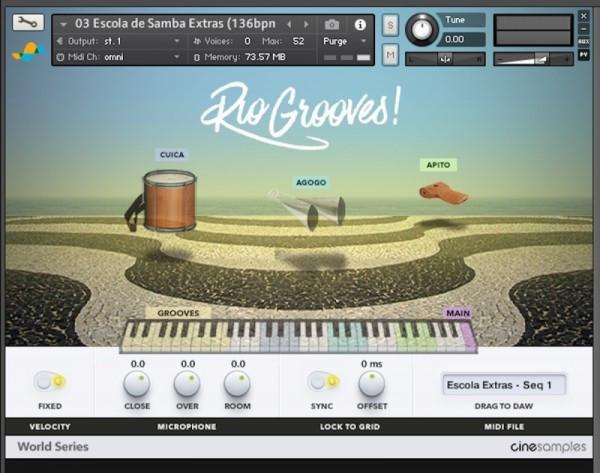Select the LOCK TO GRID section label

pos(350,427)
